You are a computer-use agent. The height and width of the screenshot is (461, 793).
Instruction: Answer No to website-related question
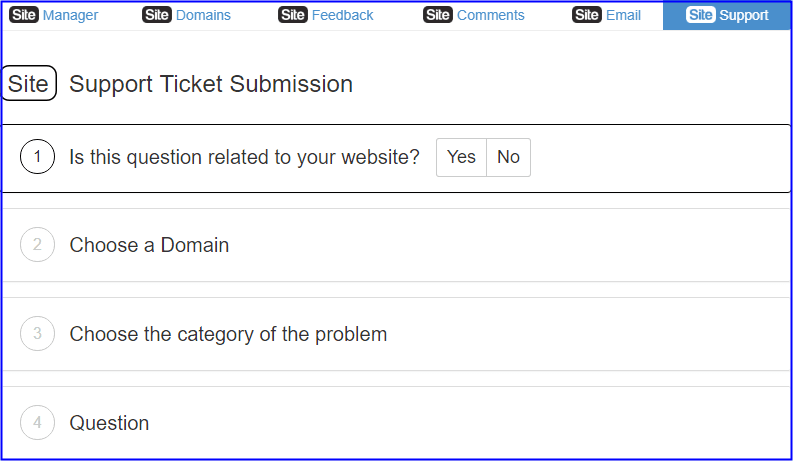tap(508, 157)
